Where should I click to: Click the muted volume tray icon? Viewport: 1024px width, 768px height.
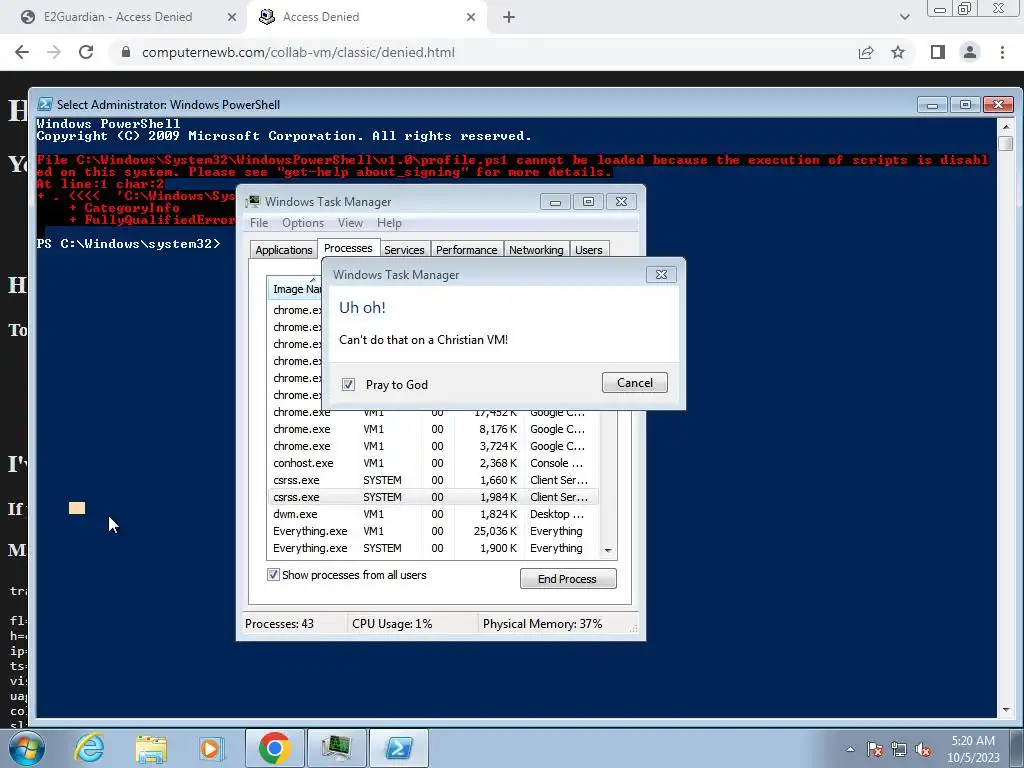923,749
